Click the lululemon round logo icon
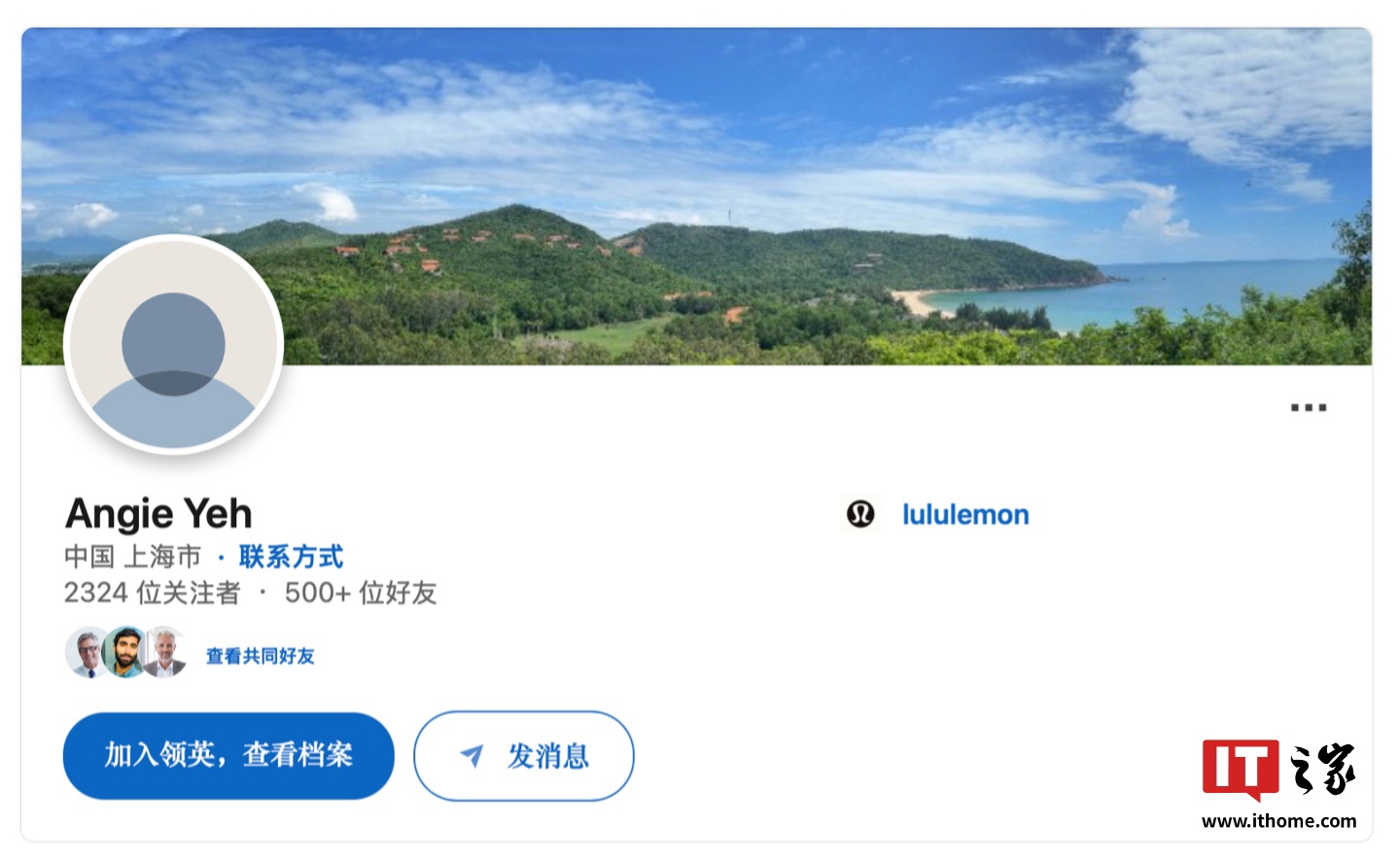 pos(860,514)
